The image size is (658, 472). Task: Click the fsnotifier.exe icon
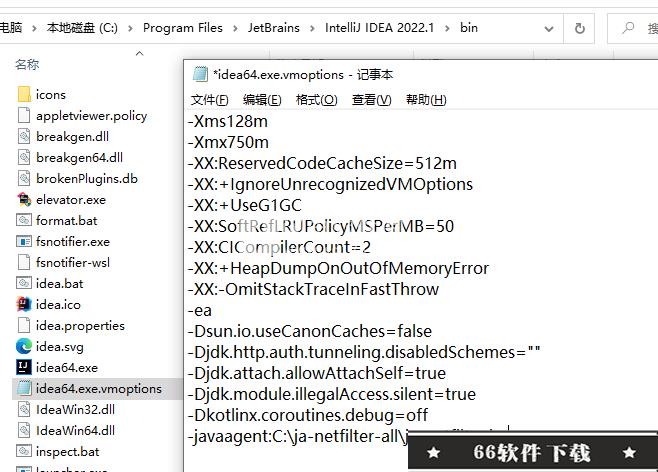pyautogui.click(x=24, y=242)
